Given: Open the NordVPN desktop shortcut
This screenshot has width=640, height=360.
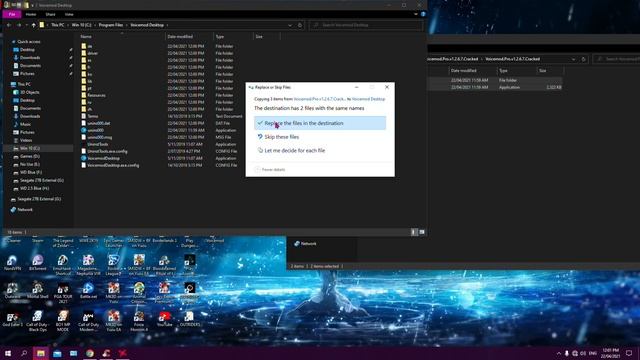Looking at the screenshot, I should (x=12, y=262).
